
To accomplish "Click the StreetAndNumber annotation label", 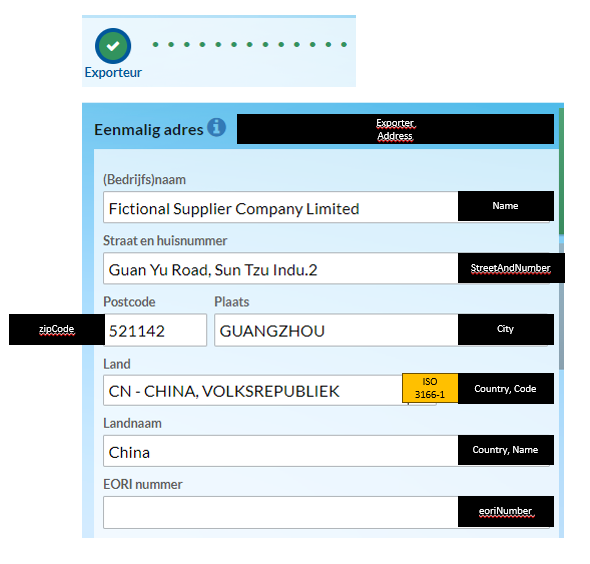I will click(x=511, y=268).
